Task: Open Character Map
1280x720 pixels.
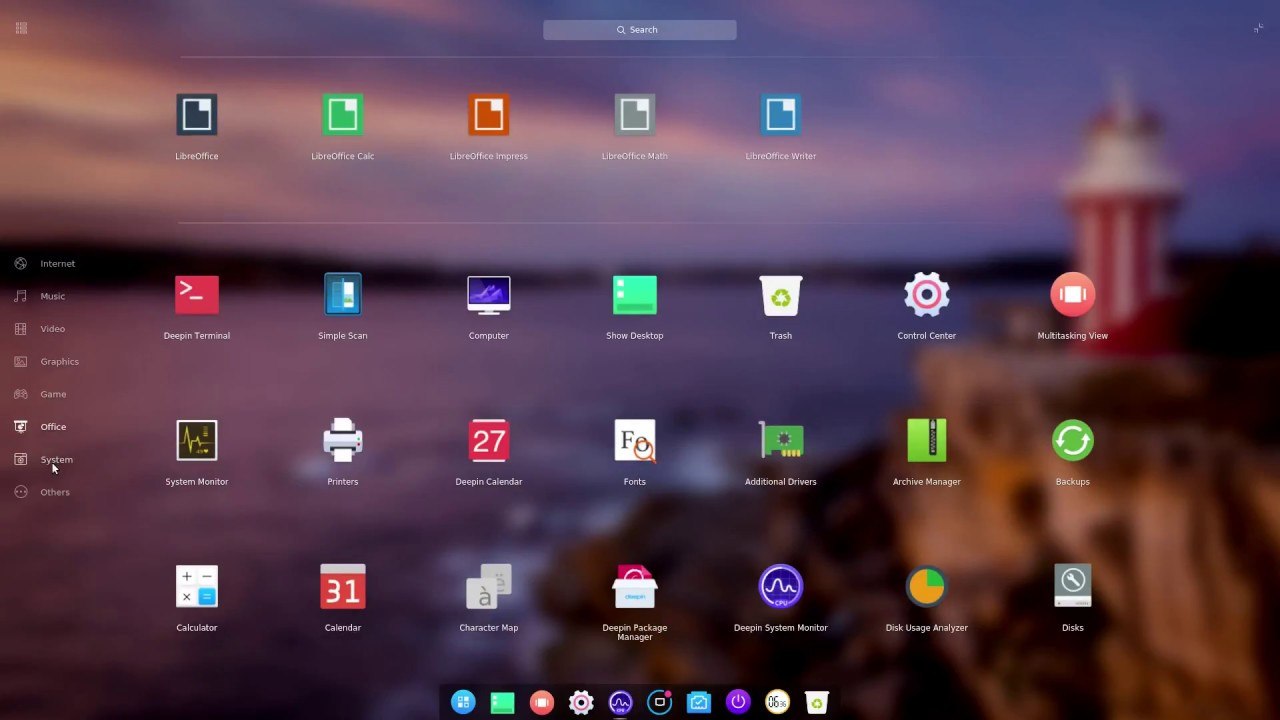Action: click(x=489, y=587)
